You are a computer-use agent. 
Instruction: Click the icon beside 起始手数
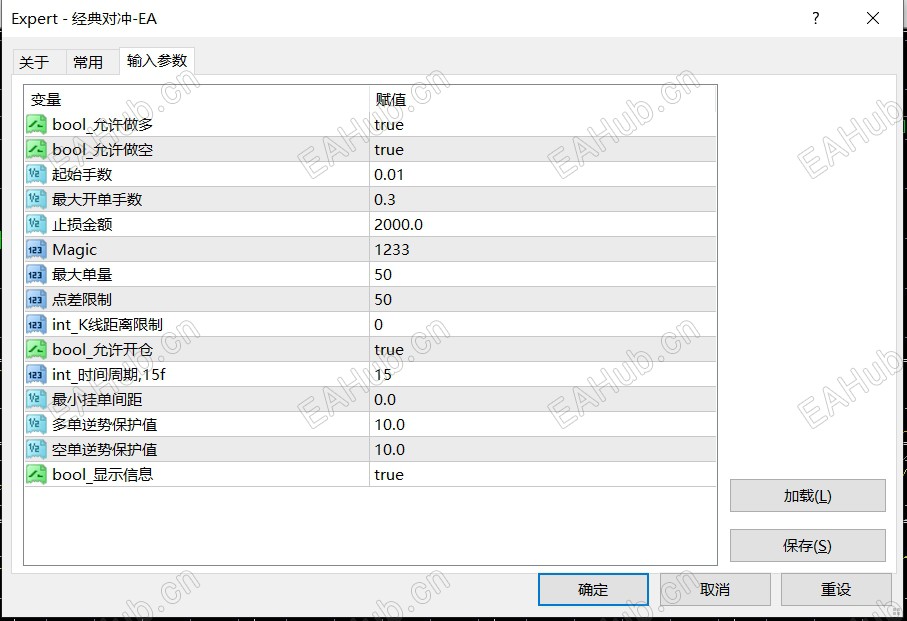36,174
